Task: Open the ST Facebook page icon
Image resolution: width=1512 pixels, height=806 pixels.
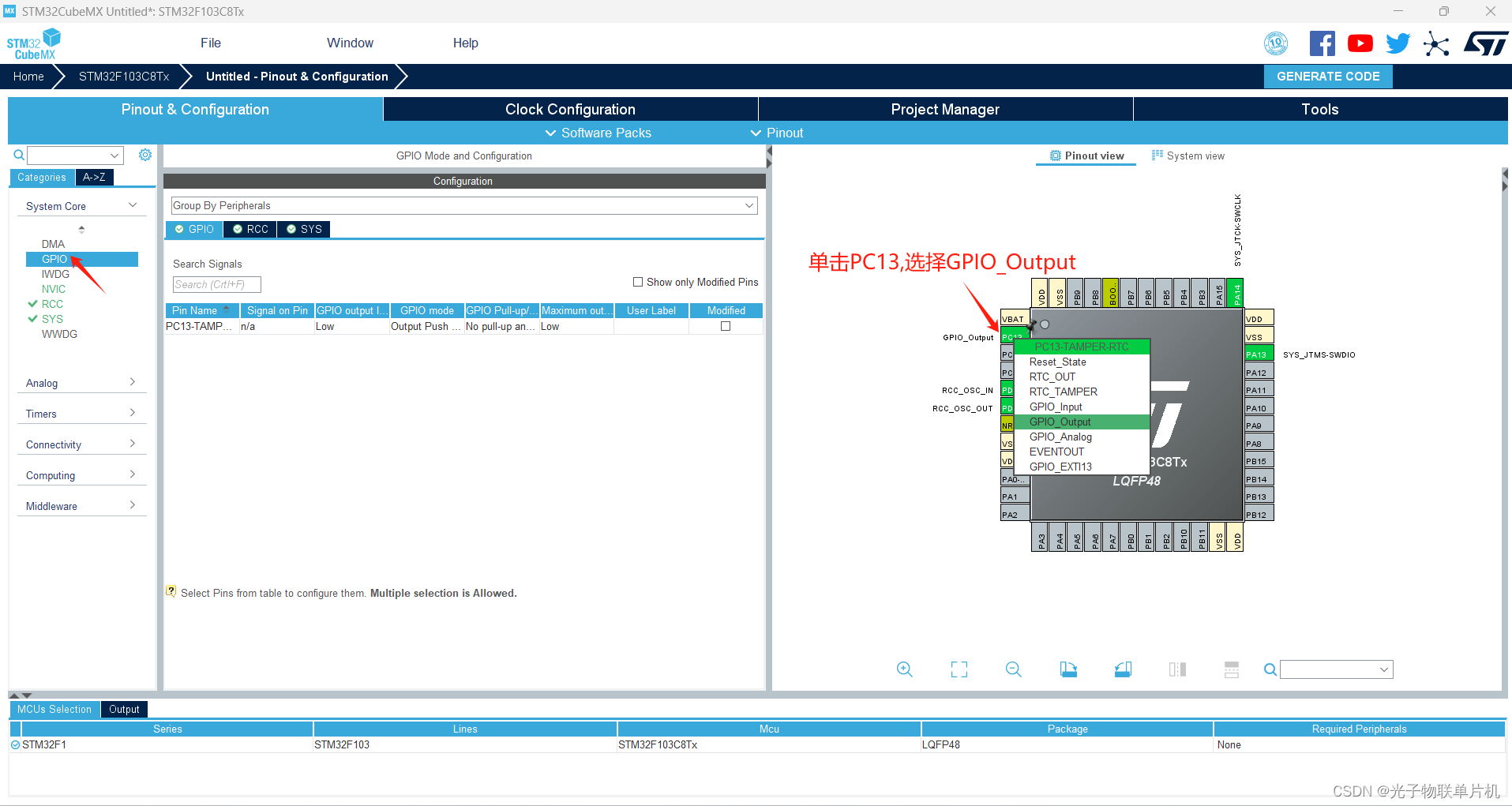Action: [x=1322, y=43]
